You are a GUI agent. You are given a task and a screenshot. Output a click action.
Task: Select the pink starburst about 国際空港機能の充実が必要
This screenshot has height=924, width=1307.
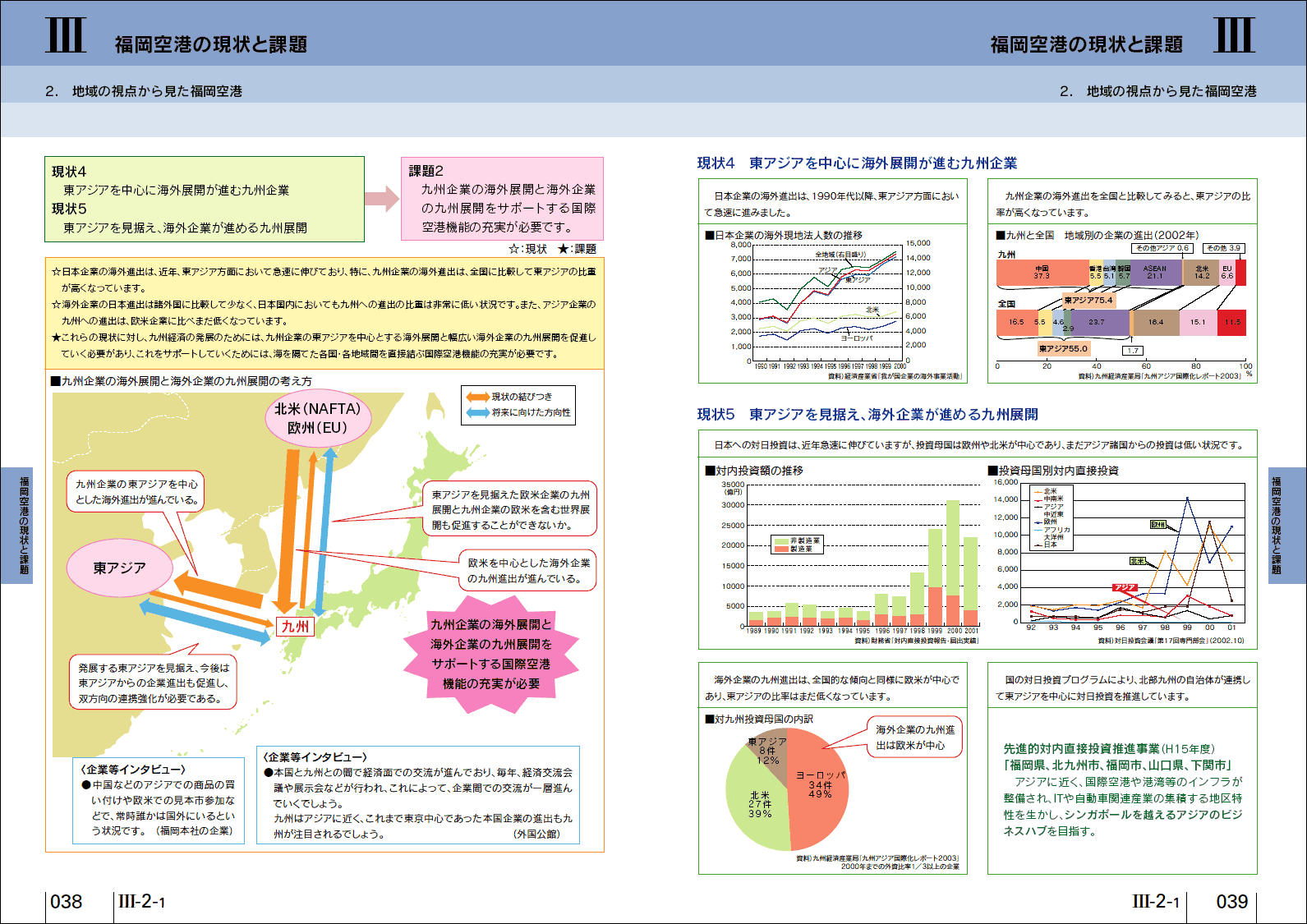pos(491,655)
